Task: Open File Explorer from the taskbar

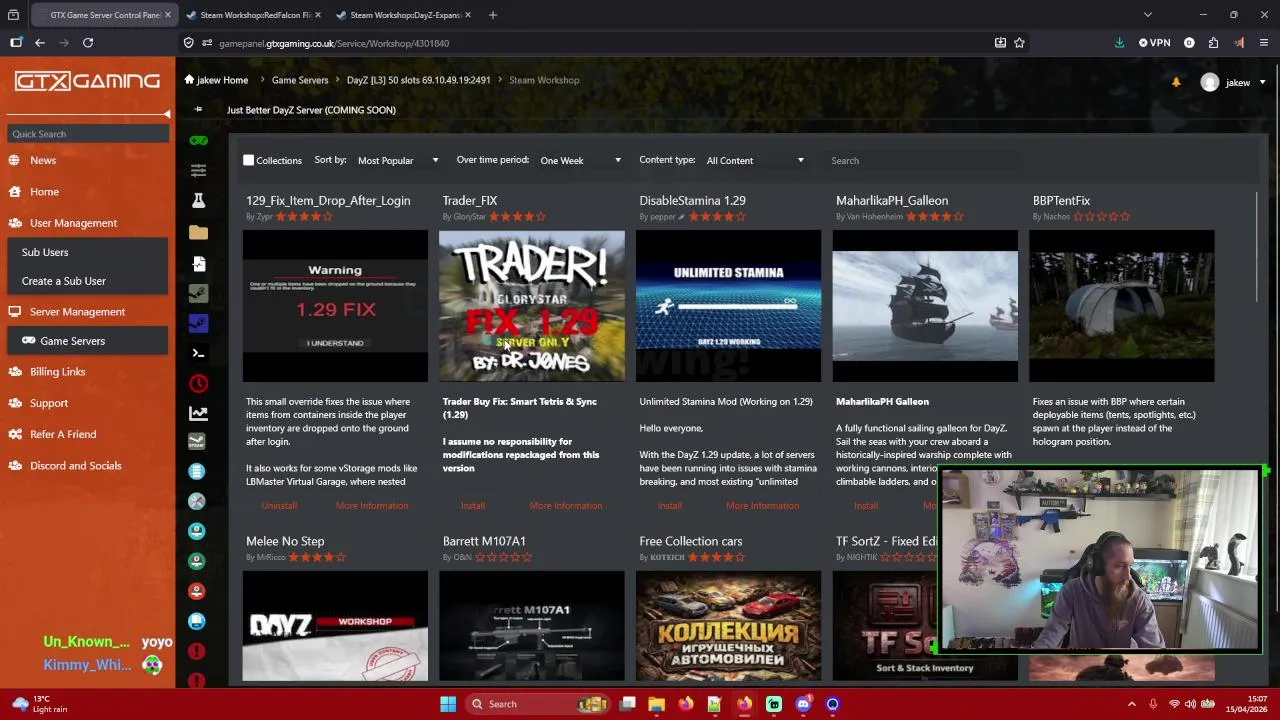Action: 656,704
